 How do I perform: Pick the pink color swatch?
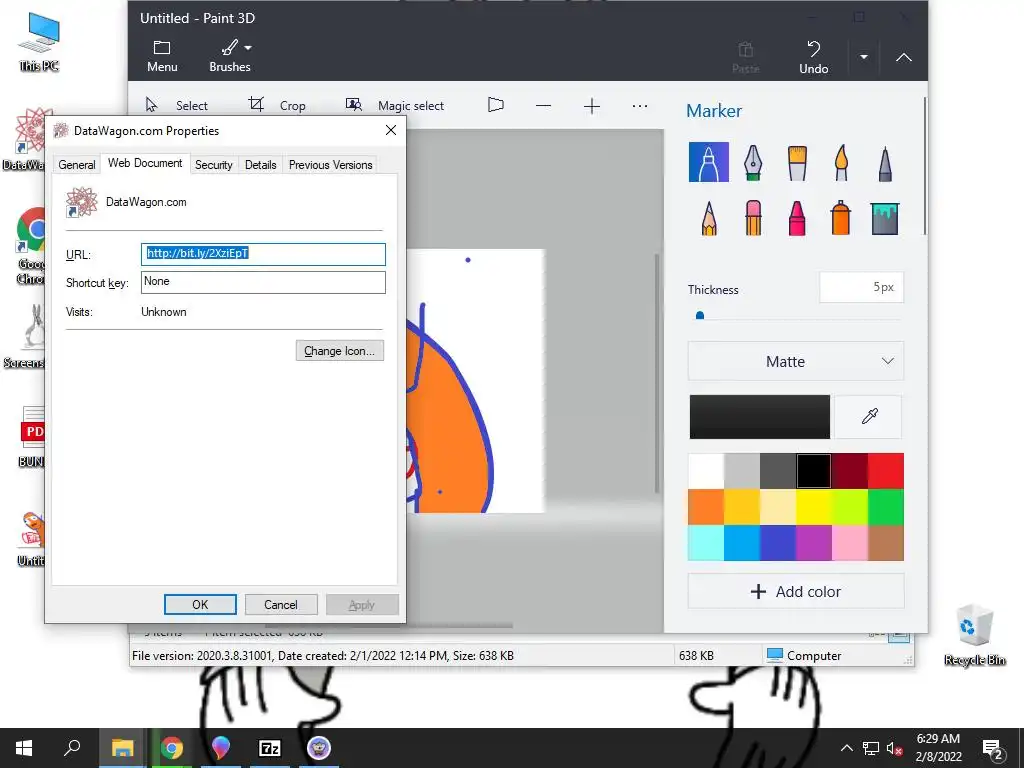click(x=850, y=543)
